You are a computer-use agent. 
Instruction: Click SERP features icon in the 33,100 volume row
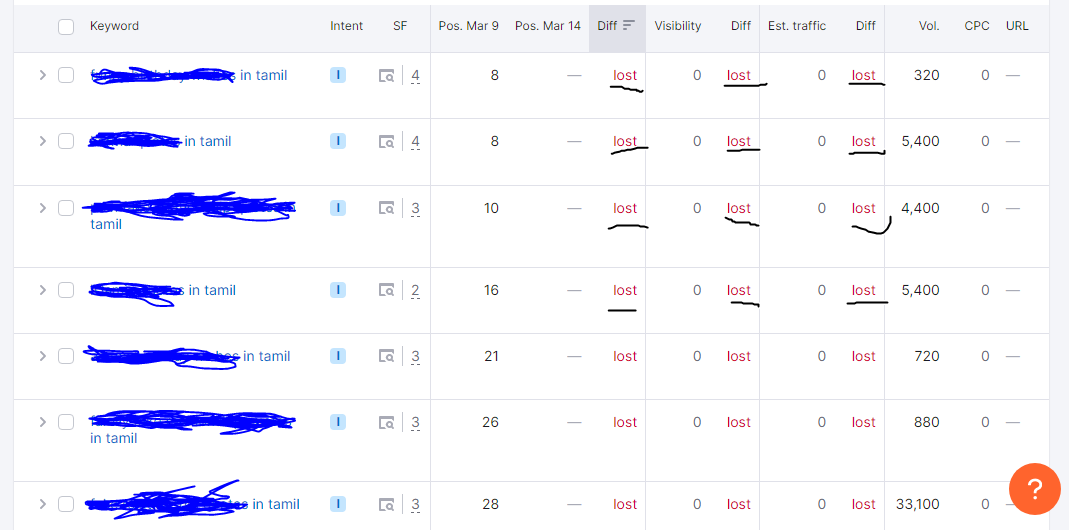point(386,505)
